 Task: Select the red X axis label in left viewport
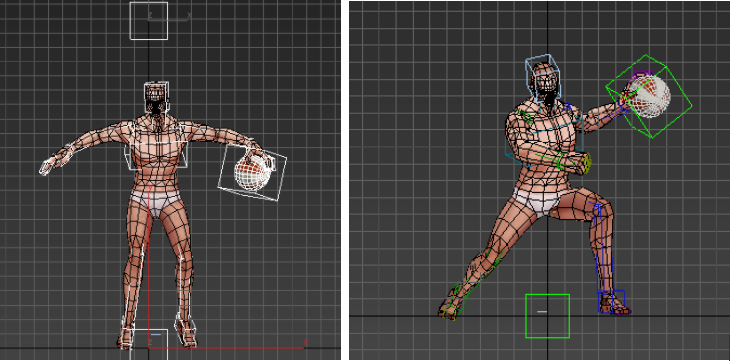pyautogui.click(x=305, y=342)
